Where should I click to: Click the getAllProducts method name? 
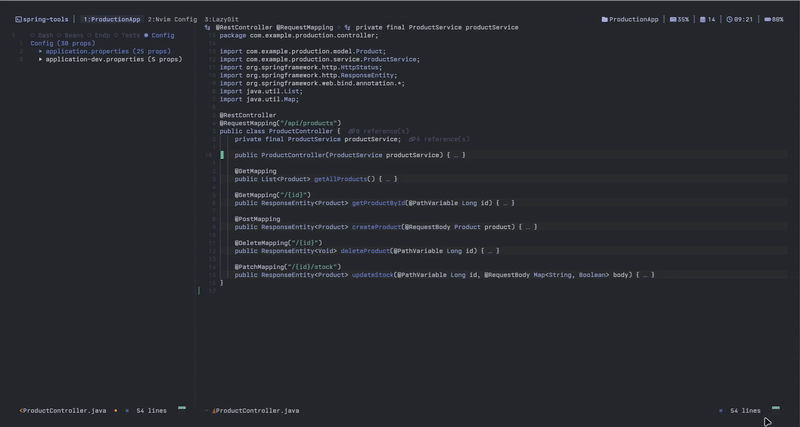[340, 179]
